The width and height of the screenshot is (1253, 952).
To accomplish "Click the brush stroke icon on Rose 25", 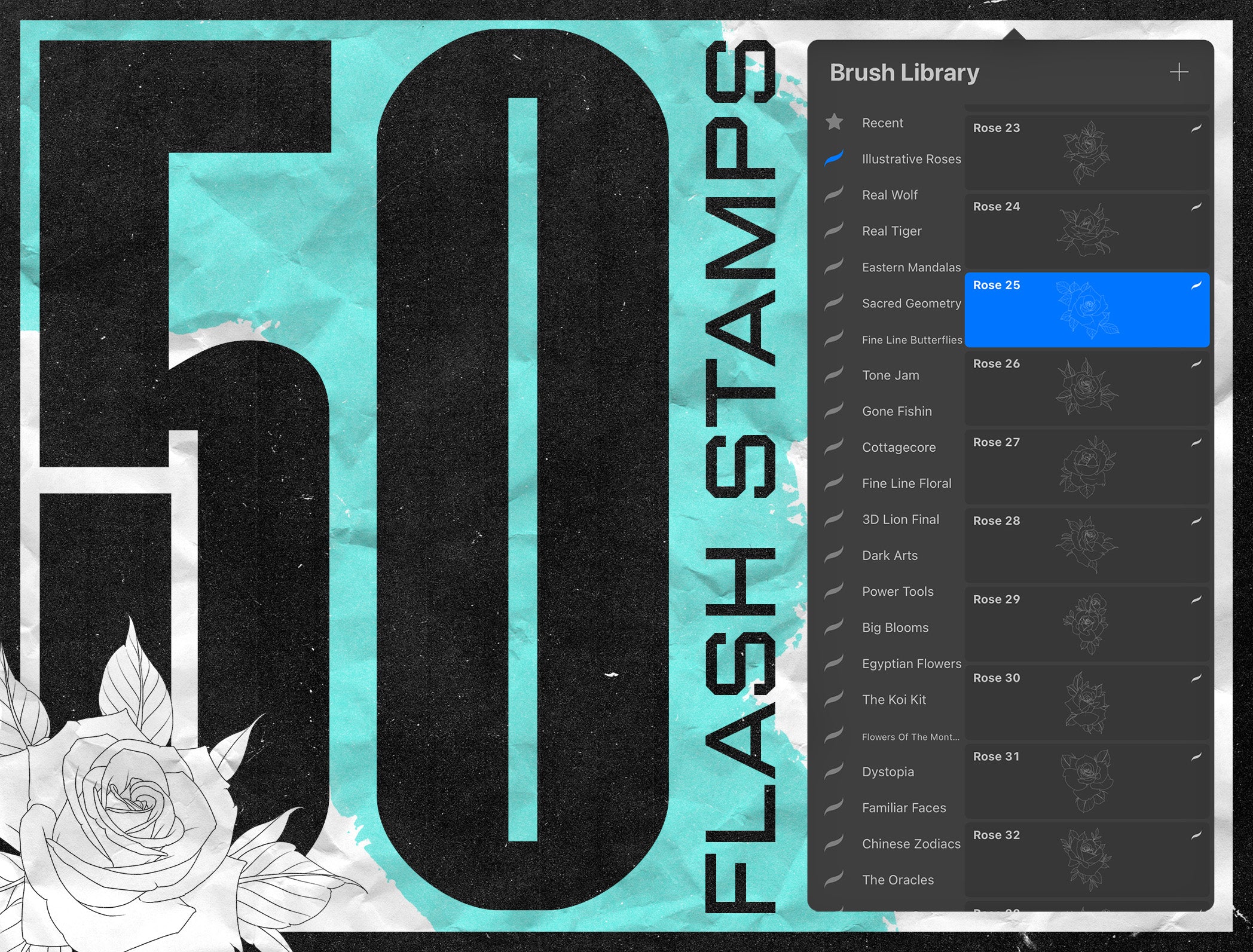I will pyautogui.click(x=1196, y=286).
